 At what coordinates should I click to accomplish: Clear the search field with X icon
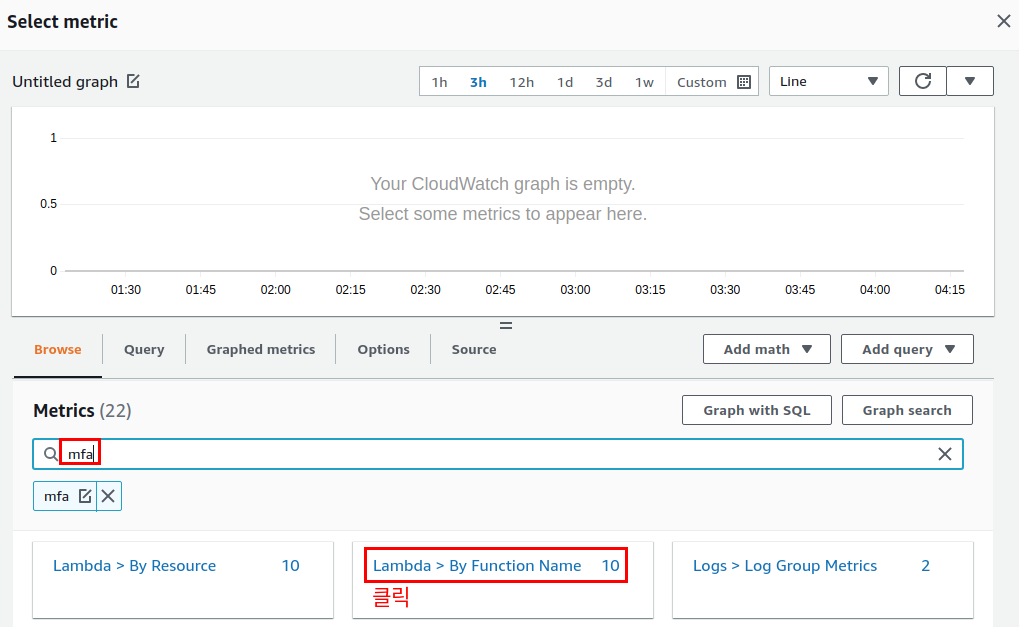click(x=945, y=454)
